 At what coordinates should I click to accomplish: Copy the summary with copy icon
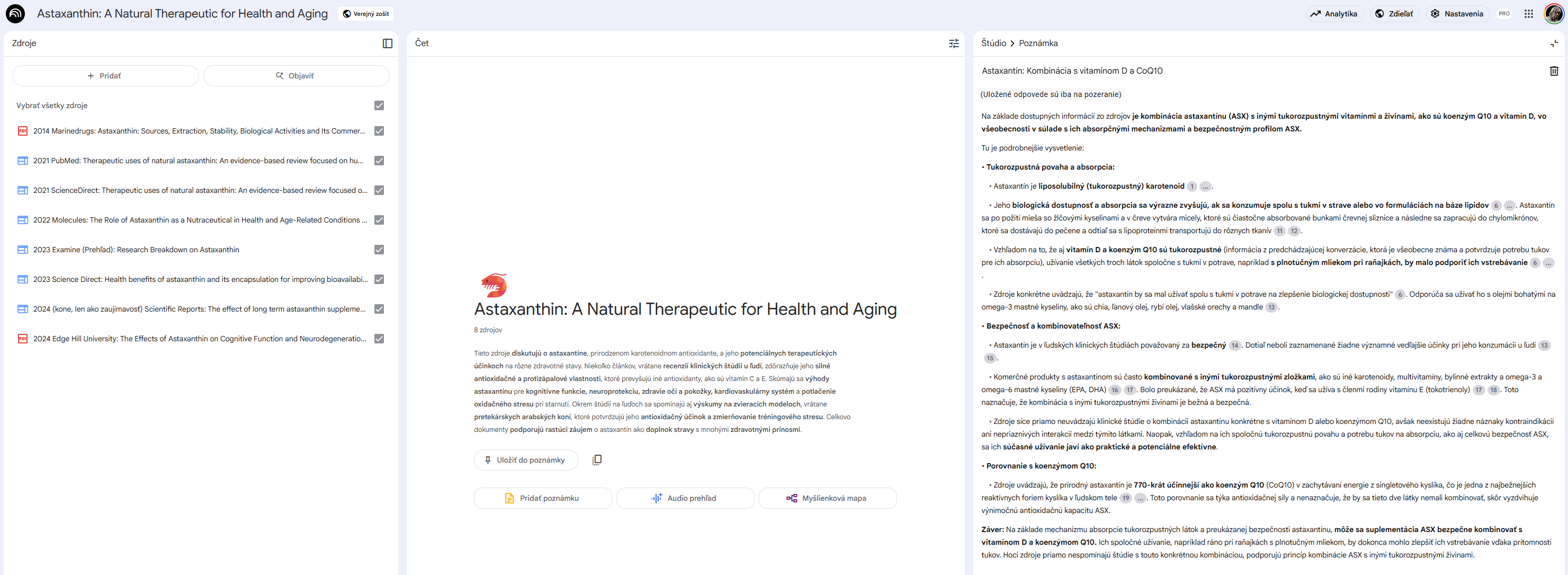[596, 460]
